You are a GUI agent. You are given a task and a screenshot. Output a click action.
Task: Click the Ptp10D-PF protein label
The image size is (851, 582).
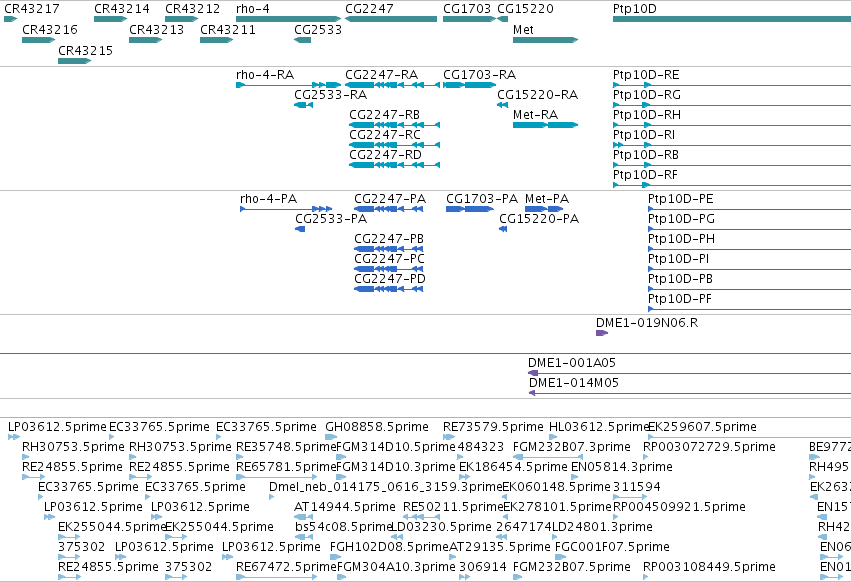click(679, 300)
